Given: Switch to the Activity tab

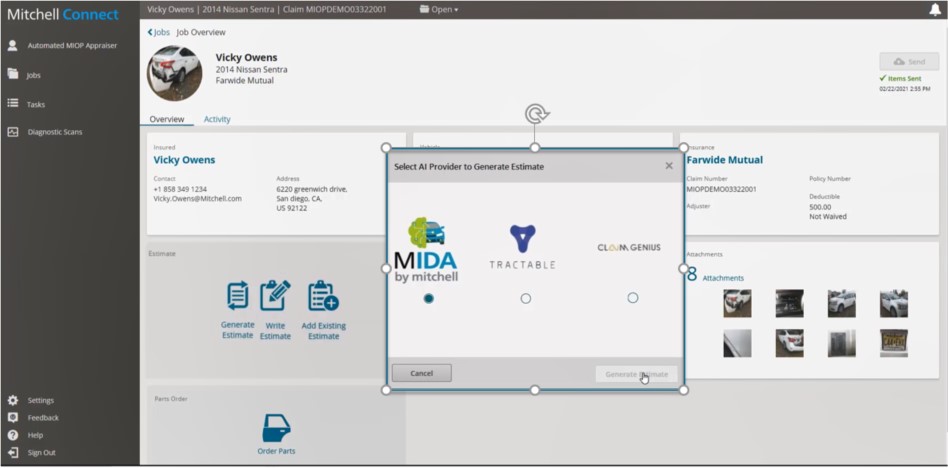Looking at the screenshot, I should [x=217, y=119].
